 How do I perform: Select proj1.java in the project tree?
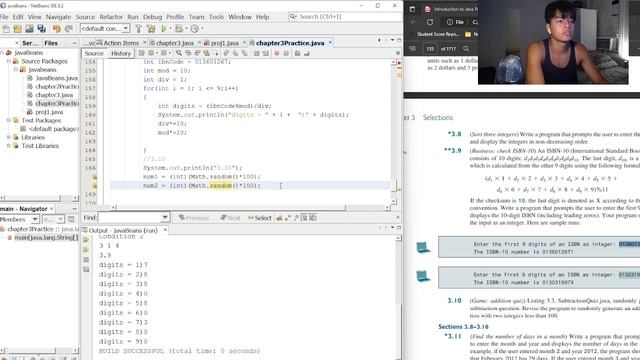(49, 112)
